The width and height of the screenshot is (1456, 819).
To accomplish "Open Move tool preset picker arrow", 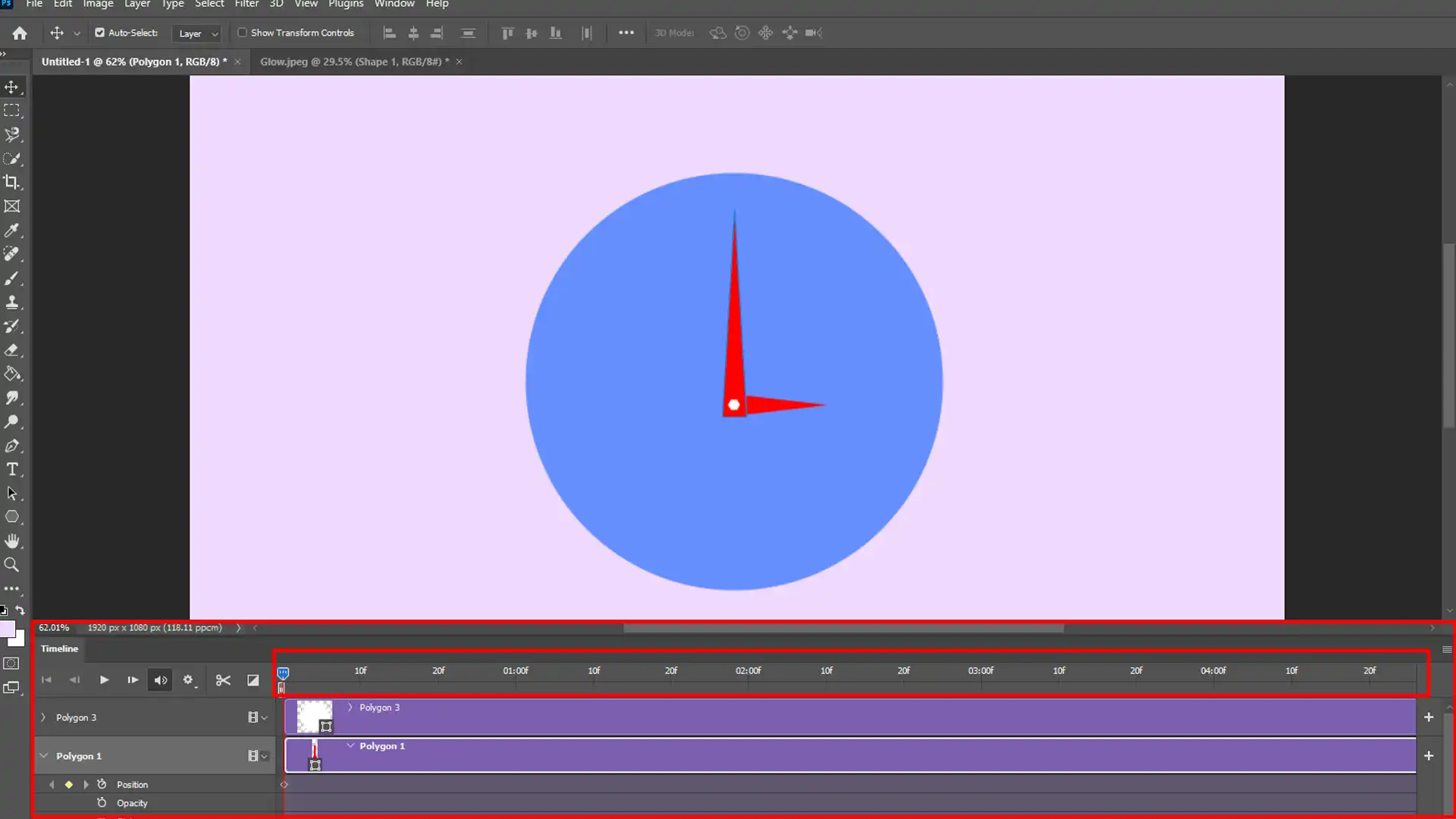I will 77,33.
